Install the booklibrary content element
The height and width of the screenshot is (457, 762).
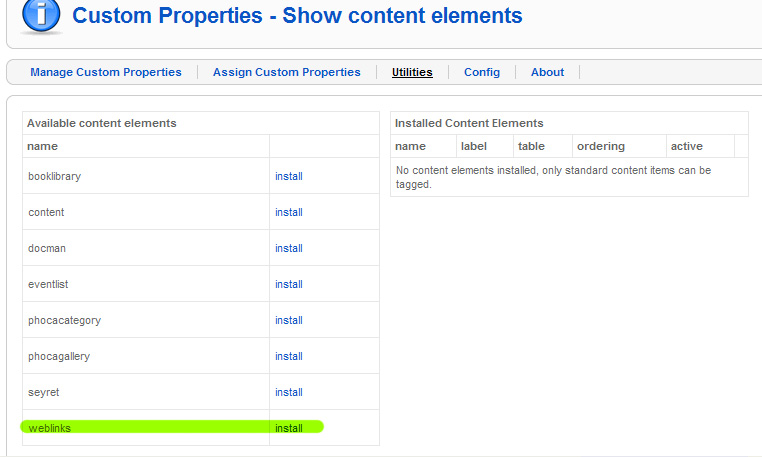pyautogui.click(x=289, y=176)
